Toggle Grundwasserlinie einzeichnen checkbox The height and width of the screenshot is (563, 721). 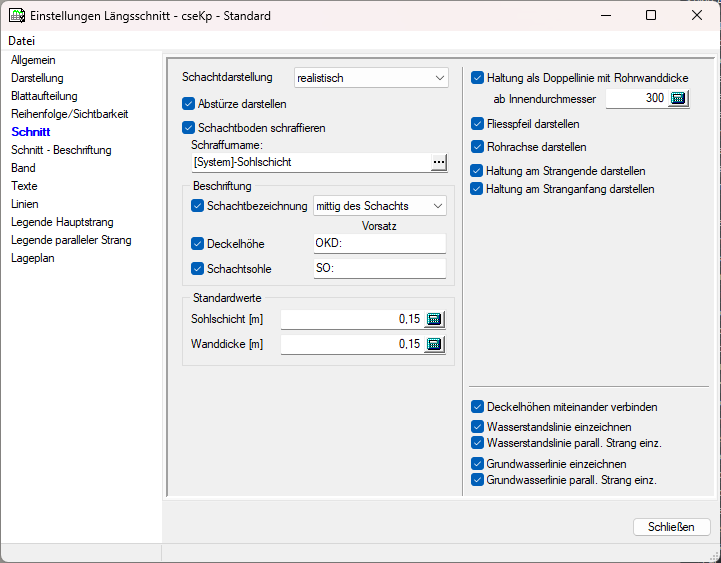click(478, 464)
